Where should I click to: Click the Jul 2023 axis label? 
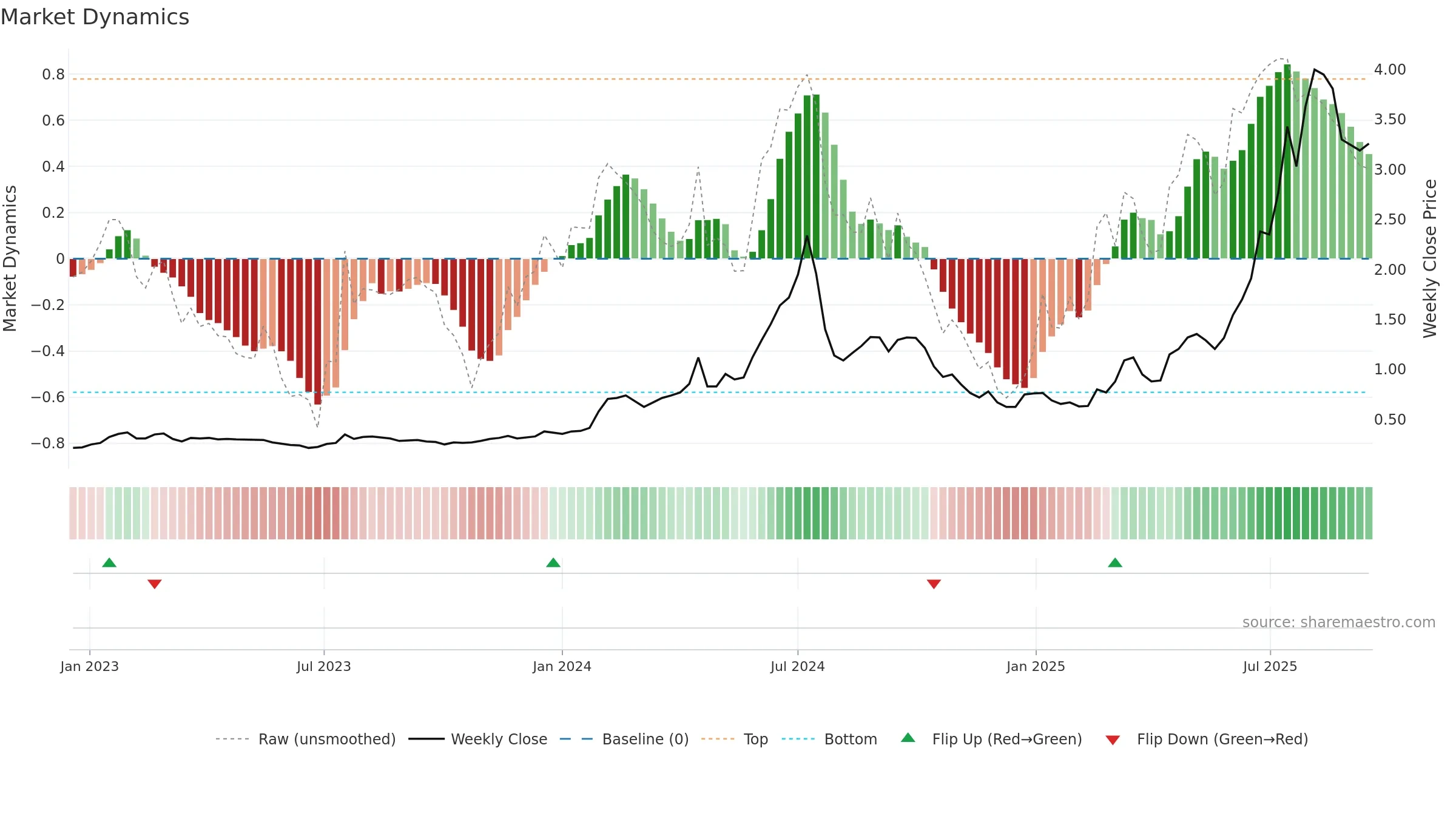324,666
